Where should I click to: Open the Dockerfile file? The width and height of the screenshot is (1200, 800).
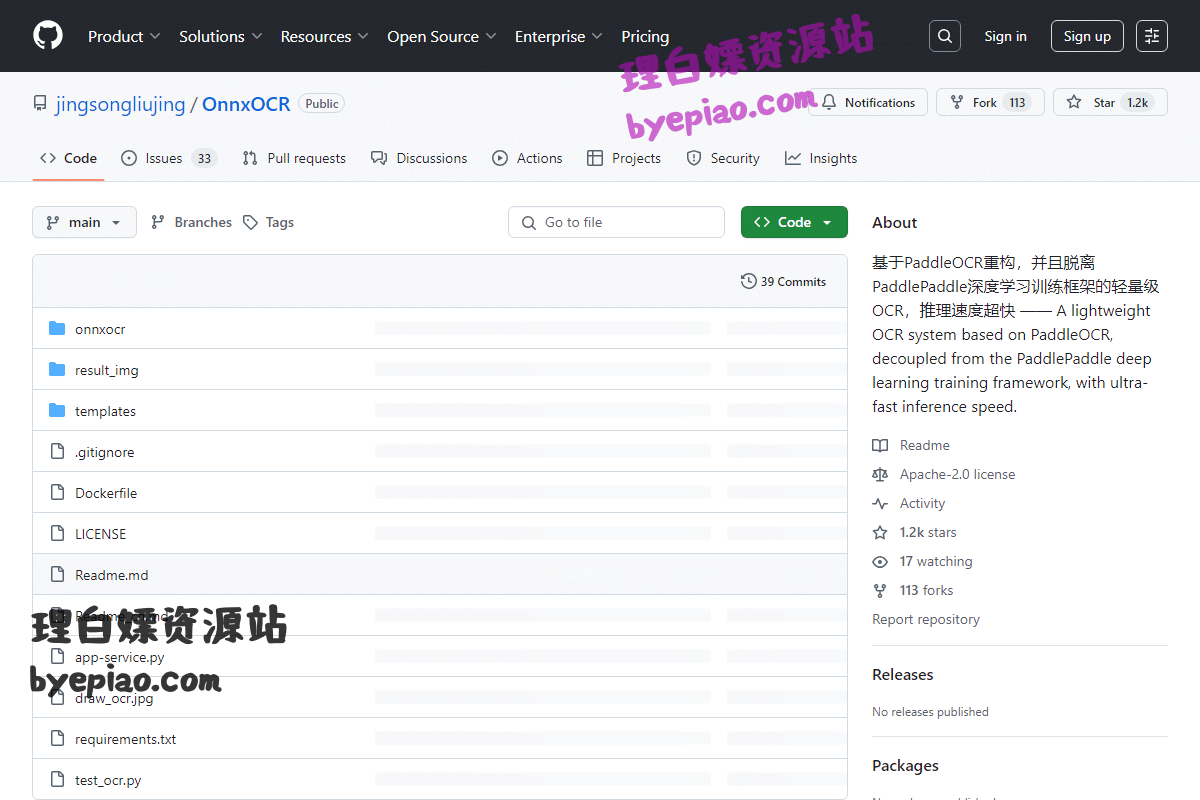pyautogui.click(x=106, y=493)
